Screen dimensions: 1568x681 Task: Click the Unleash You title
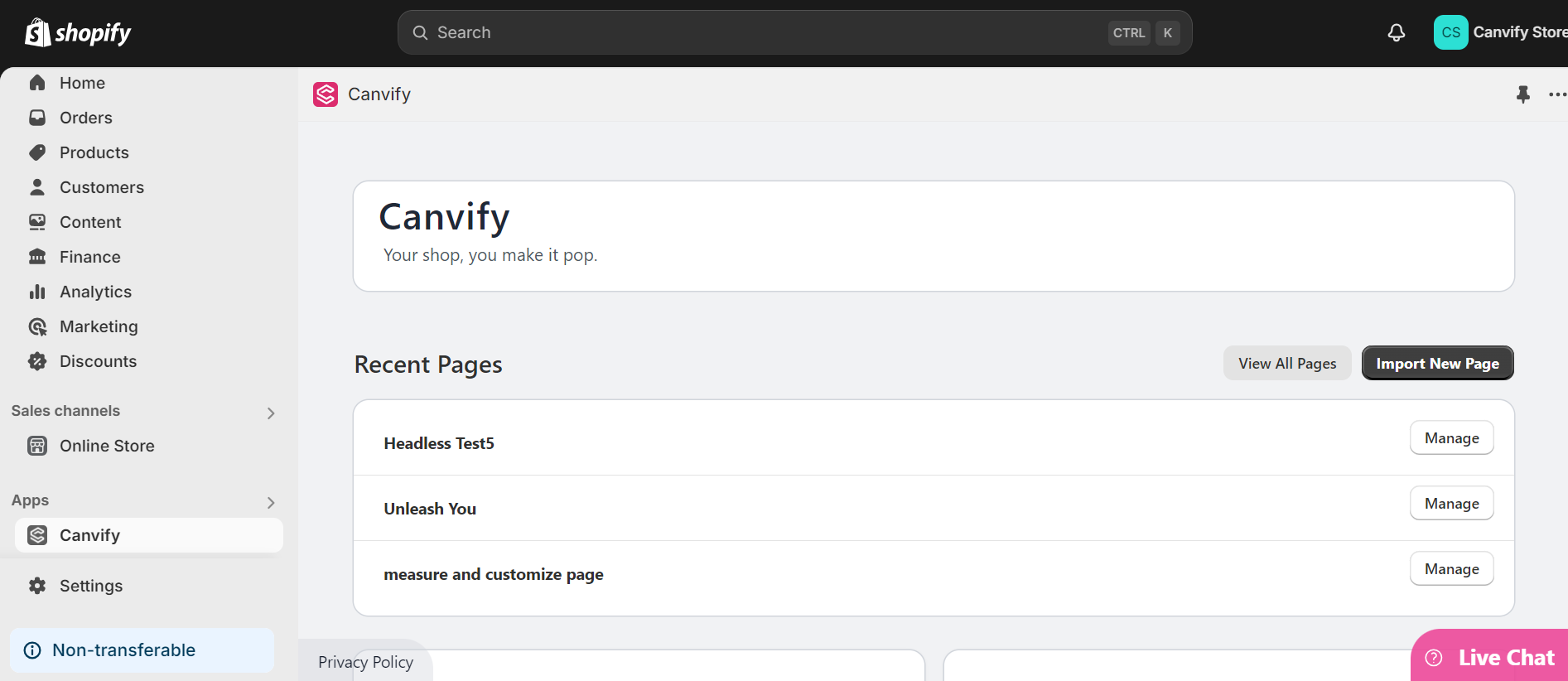430,509
